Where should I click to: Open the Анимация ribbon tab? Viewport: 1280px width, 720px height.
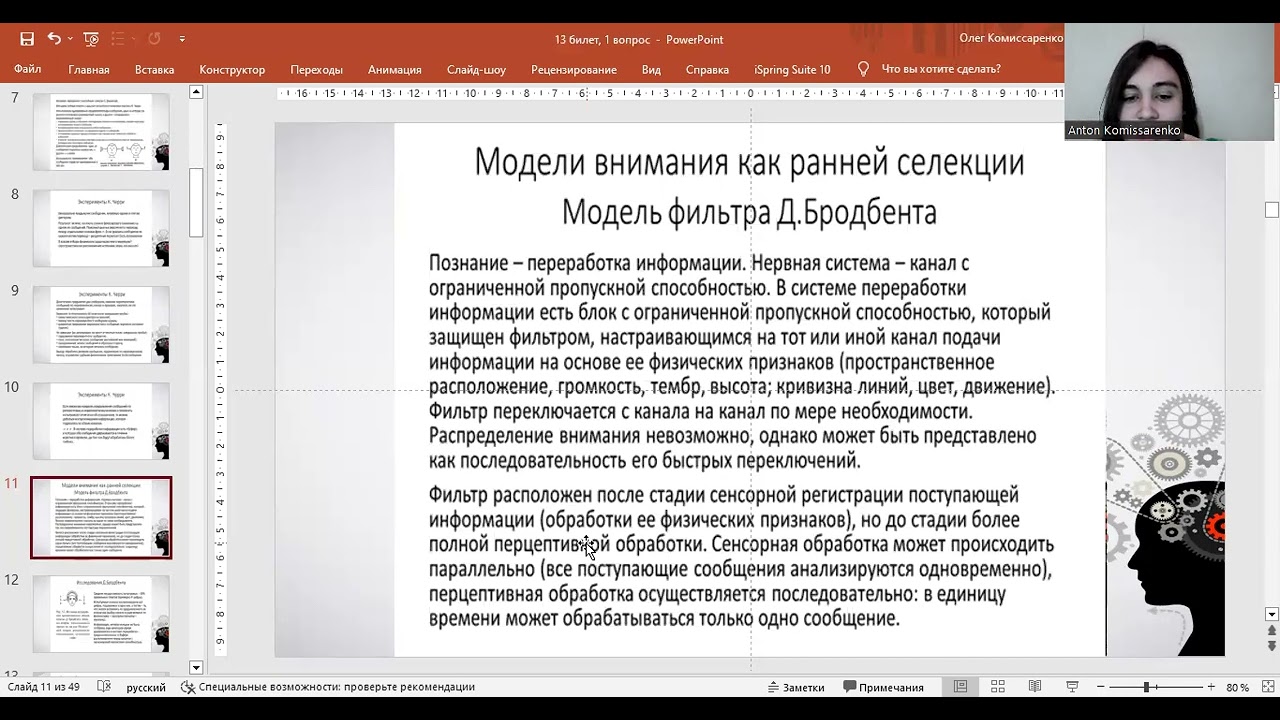(394, 69)
